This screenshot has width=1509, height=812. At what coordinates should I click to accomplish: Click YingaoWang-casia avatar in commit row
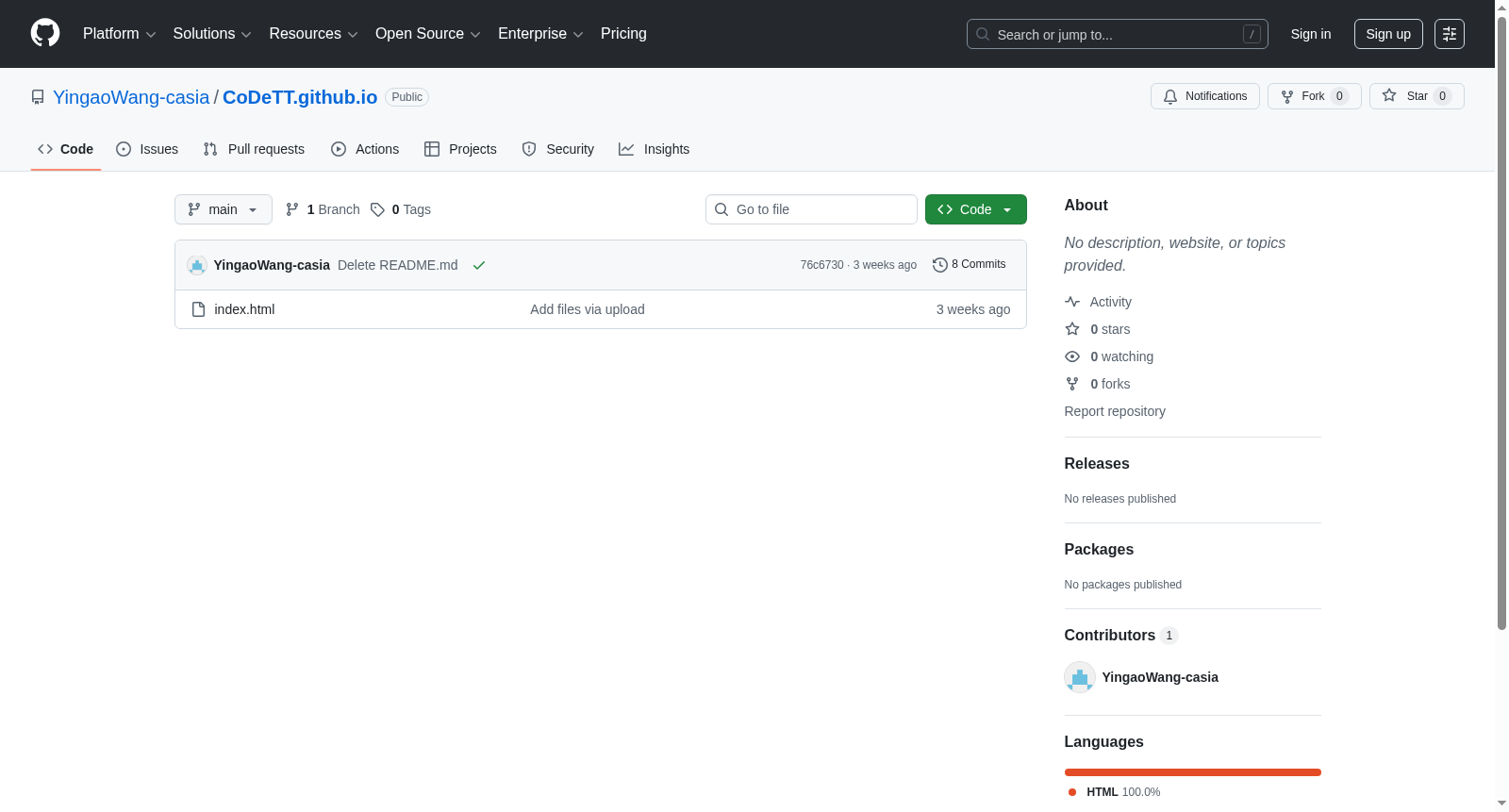pos(197,265)
